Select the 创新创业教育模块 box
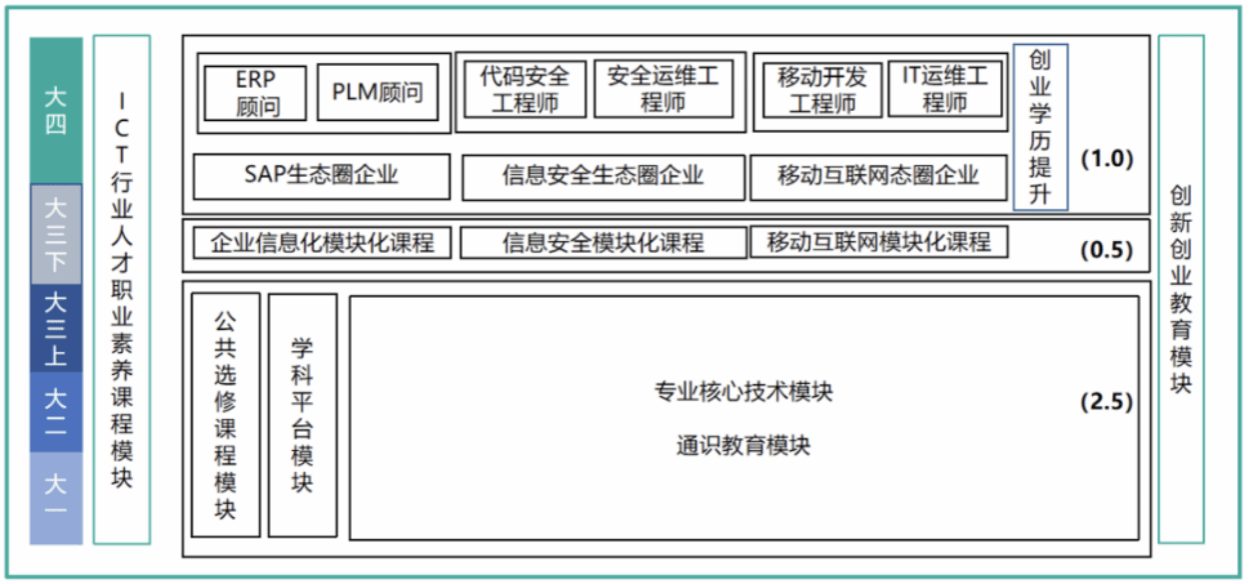Viewport: 1250px width, 584px height. pos(1181,290)
